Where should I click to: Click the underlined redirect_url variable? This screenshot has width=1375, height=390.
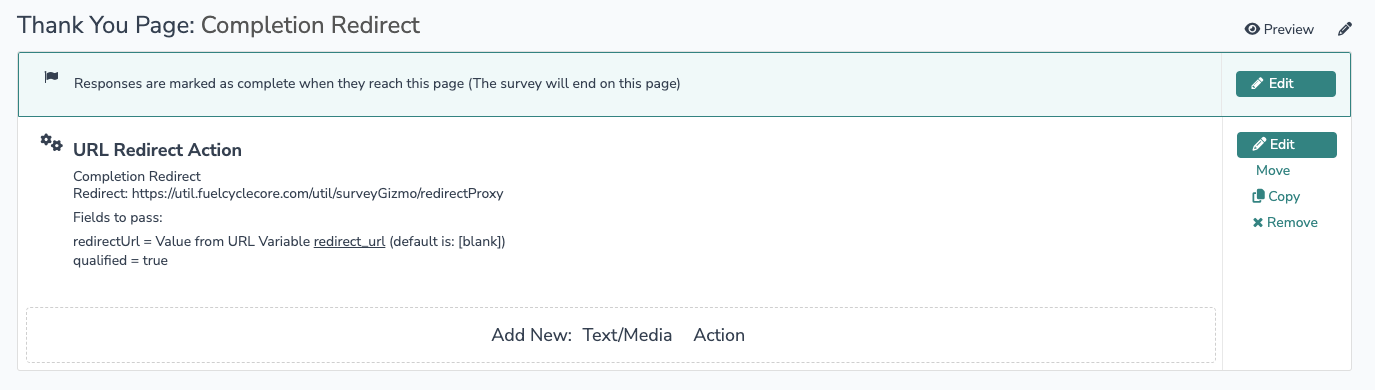[349, 242]
